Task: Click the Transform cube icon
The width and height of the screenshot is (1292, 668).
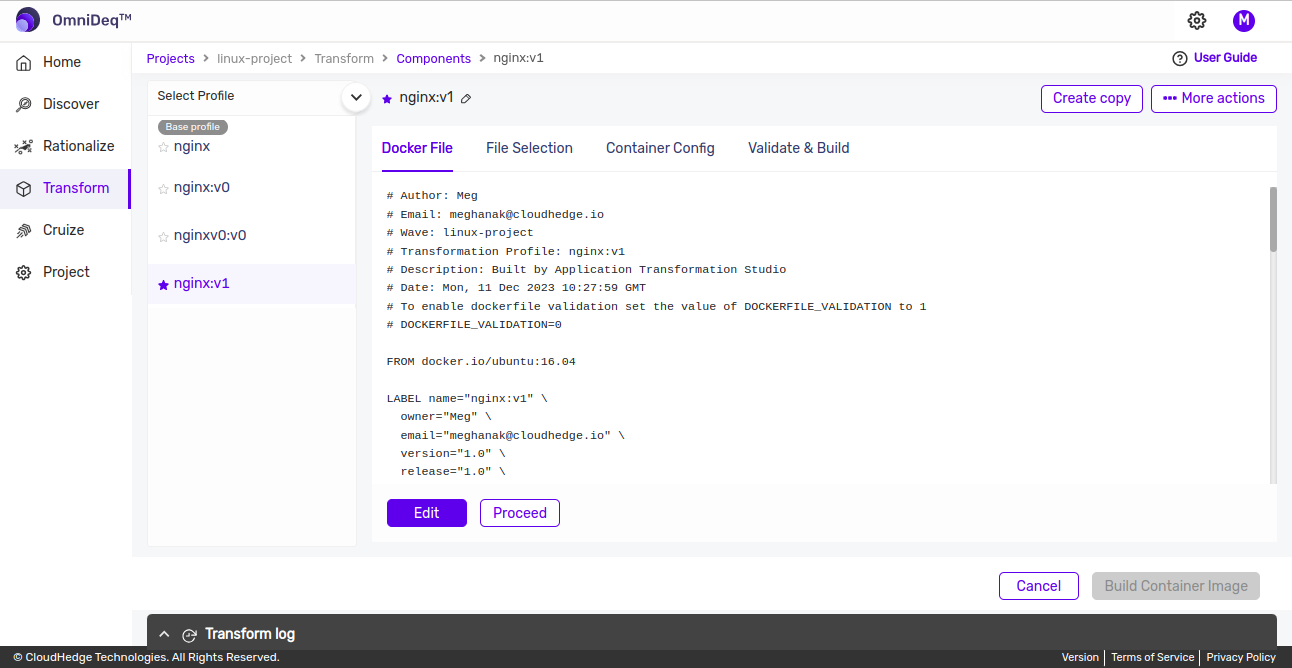Action: [24, 188]
